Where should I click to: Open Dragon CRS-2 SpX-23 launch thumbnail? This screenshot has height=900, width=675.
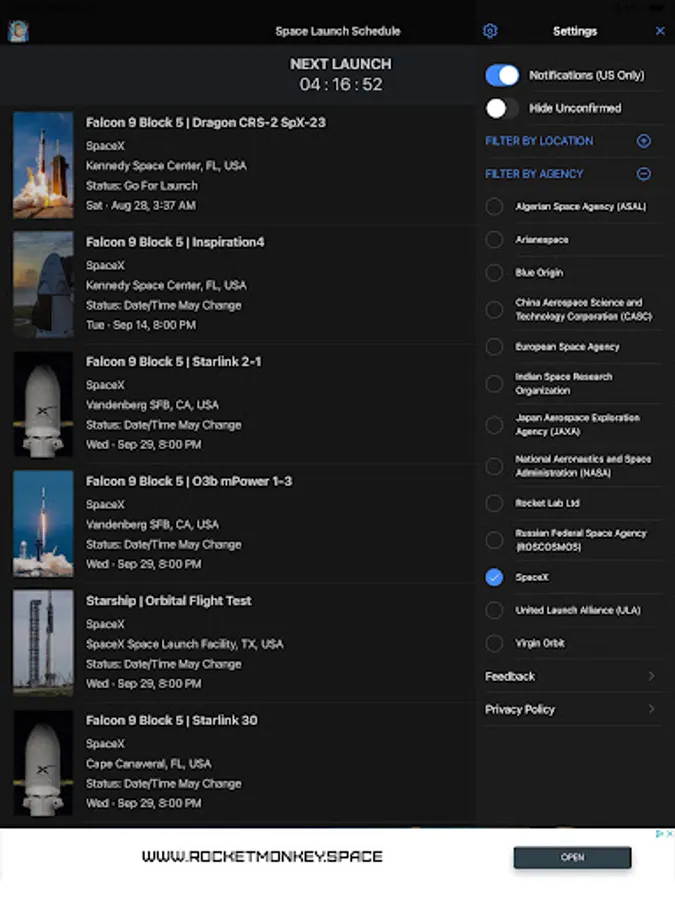44,165
